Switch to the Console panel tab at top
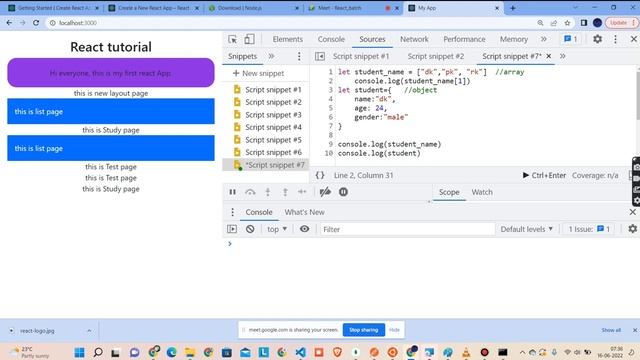Image resolution: width=640 pixels, height=360 pixels. pyautogui.click(x=331, y=39)
